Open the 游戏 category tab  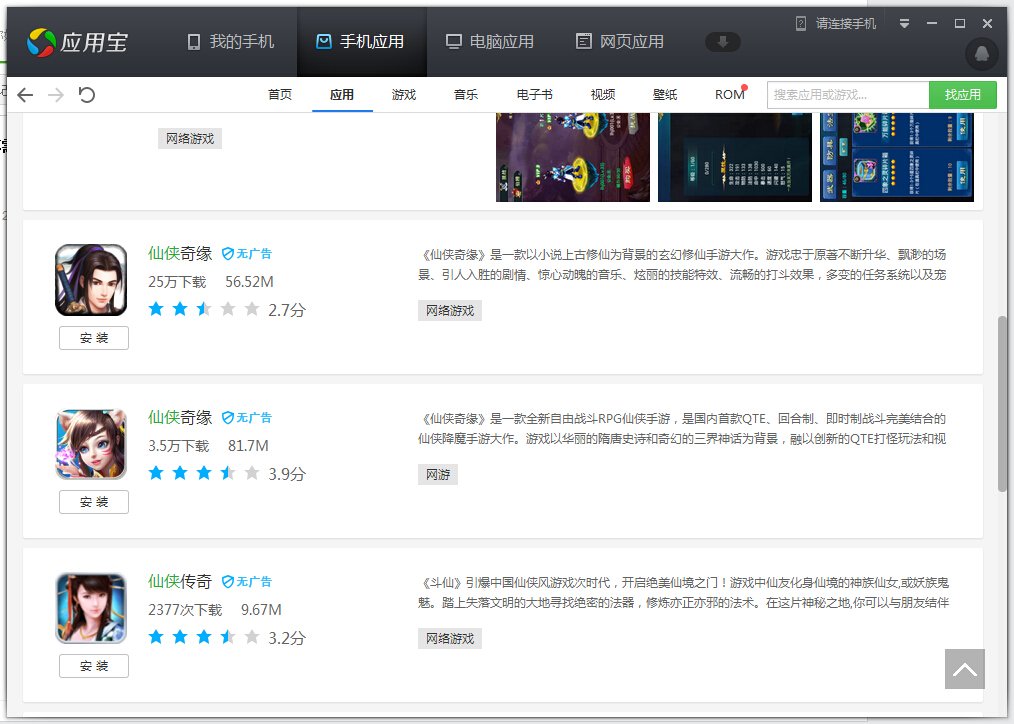403,94
